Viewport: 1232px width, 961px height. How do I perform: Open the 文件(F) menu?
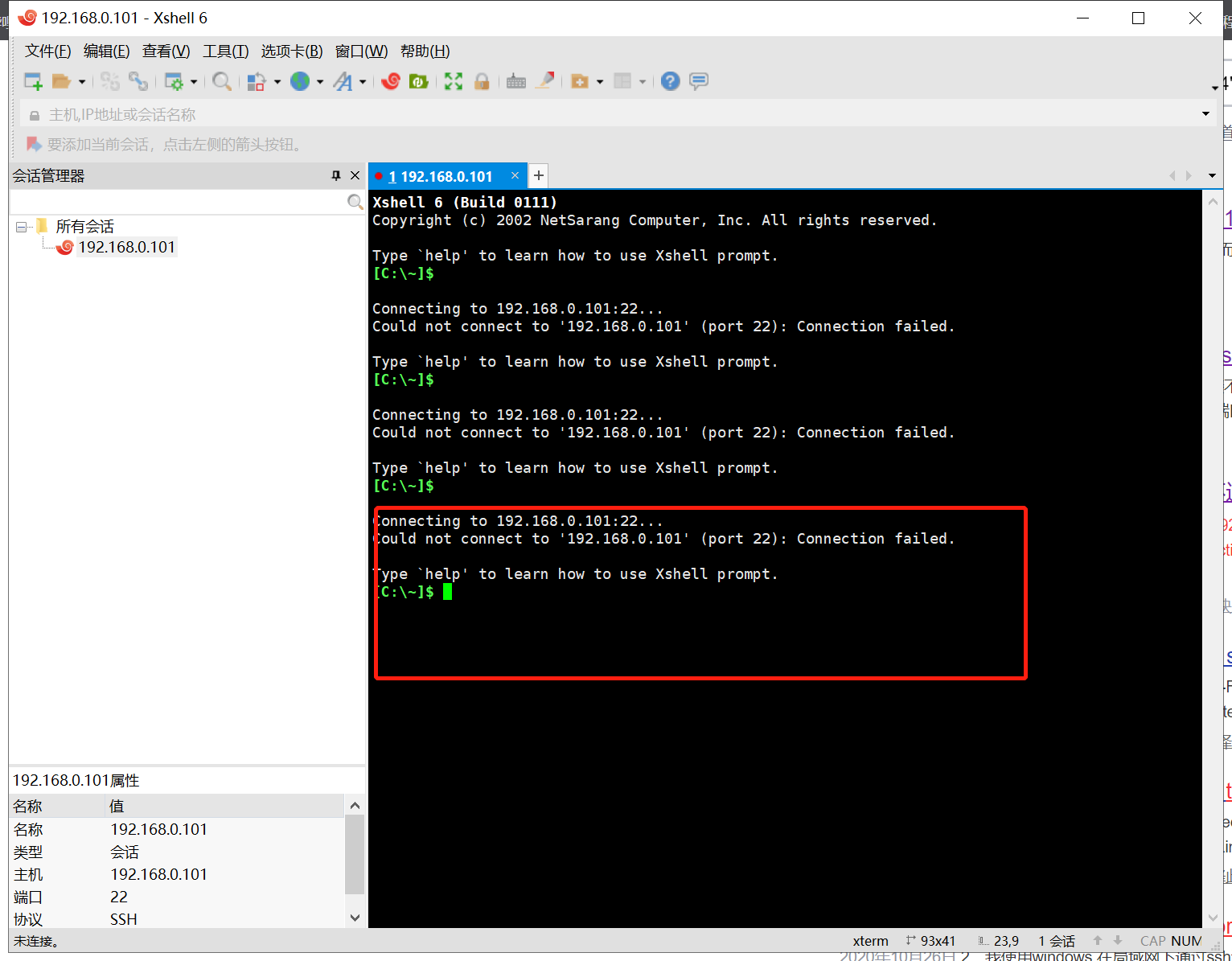(x=48, y=51)
